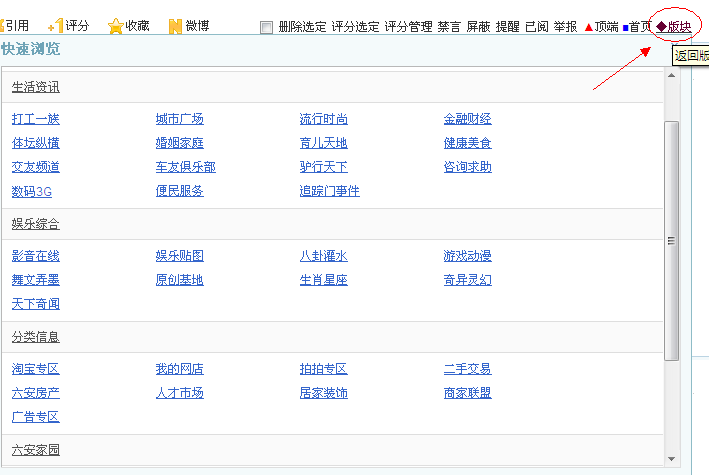The width and height of the screenshot is (709, 475).
Task: Visit the 广告专区 board
Action: (36, 417)
